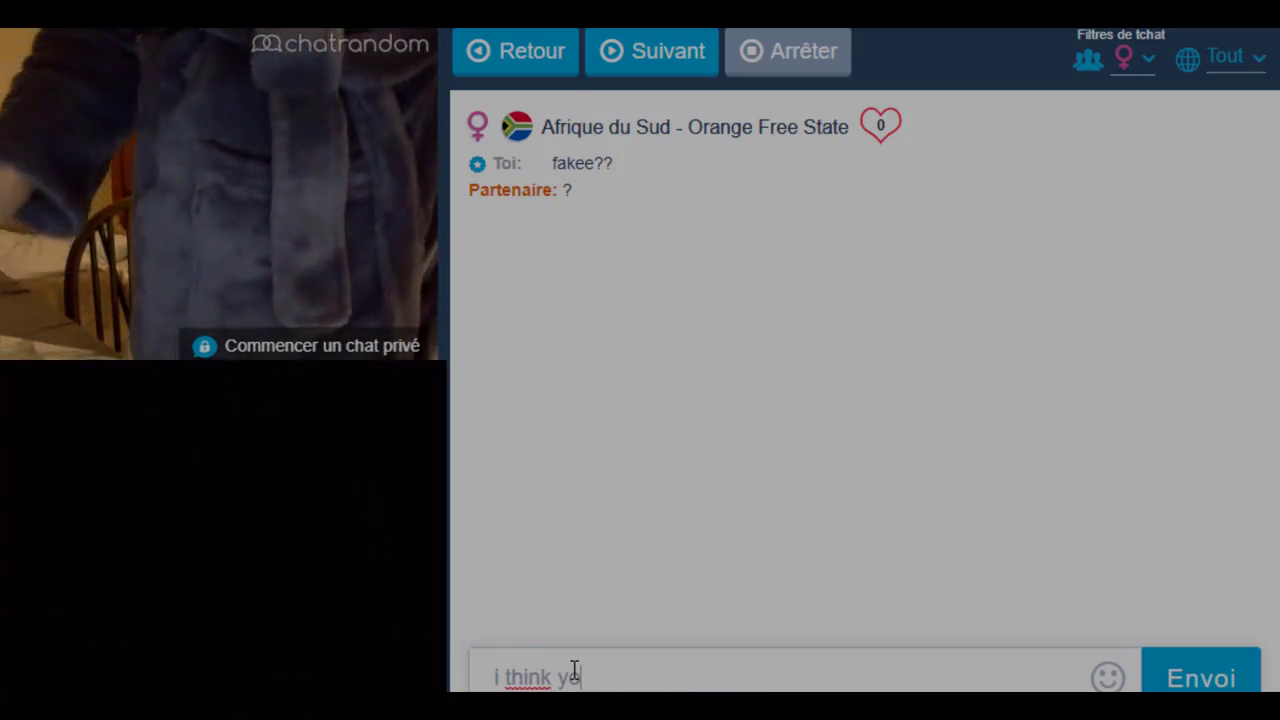
Task: Expand the Tout country filter dropdown
Action: (x=1236, y=57)
